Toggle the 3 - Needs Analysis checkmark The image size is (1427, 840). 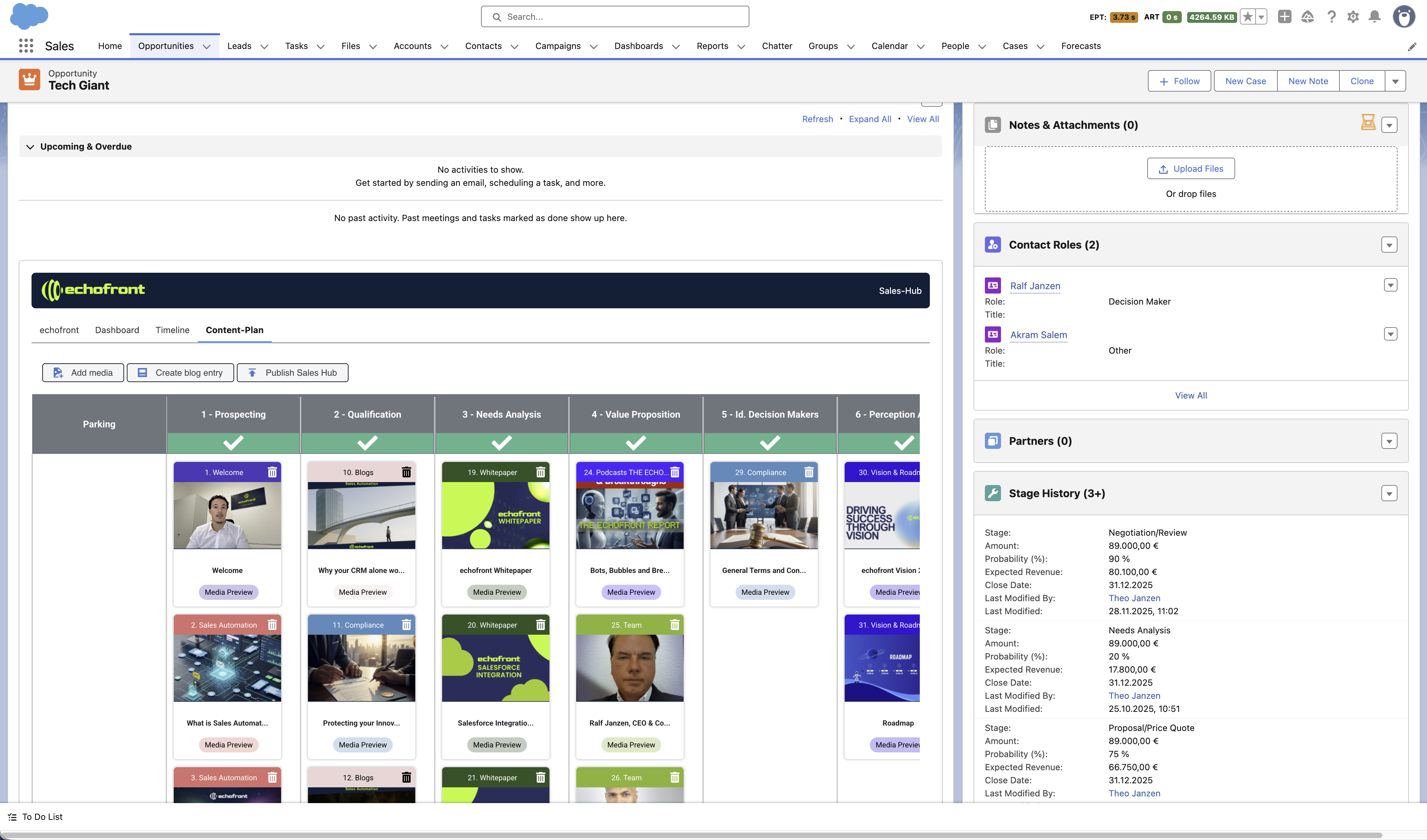pyautogui.click(x=501, y=442)
